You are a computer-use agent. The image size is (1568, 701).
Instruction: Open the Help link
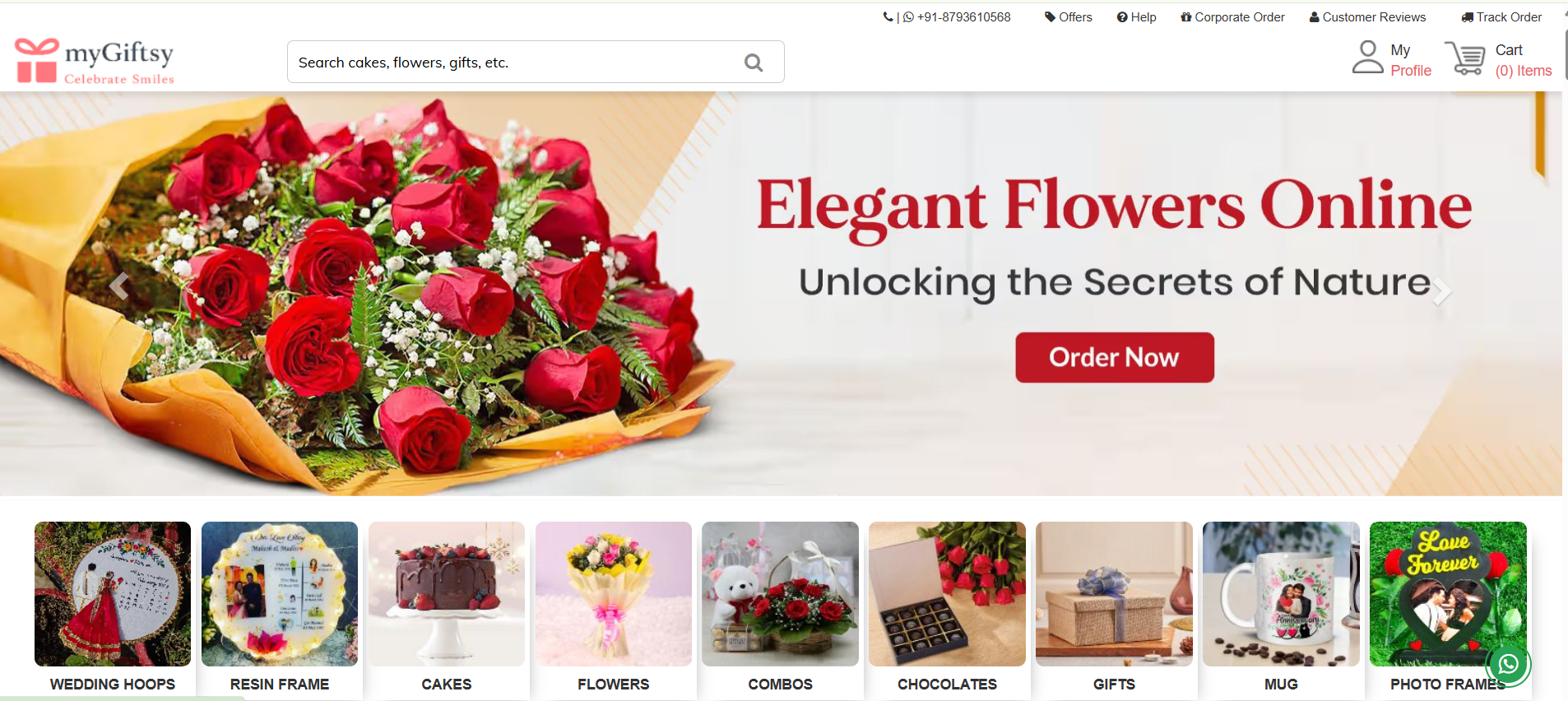pos(1136,17)
